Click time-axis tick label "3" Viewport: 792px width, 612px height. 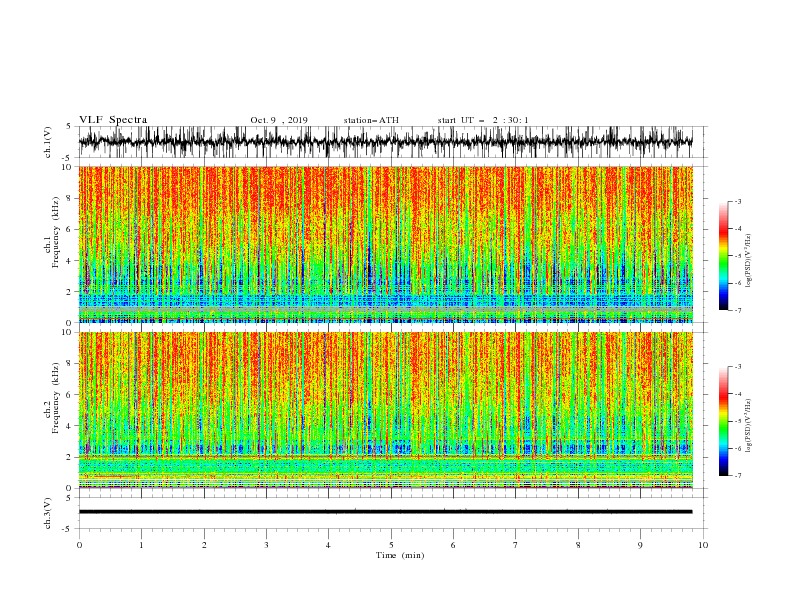266,545
